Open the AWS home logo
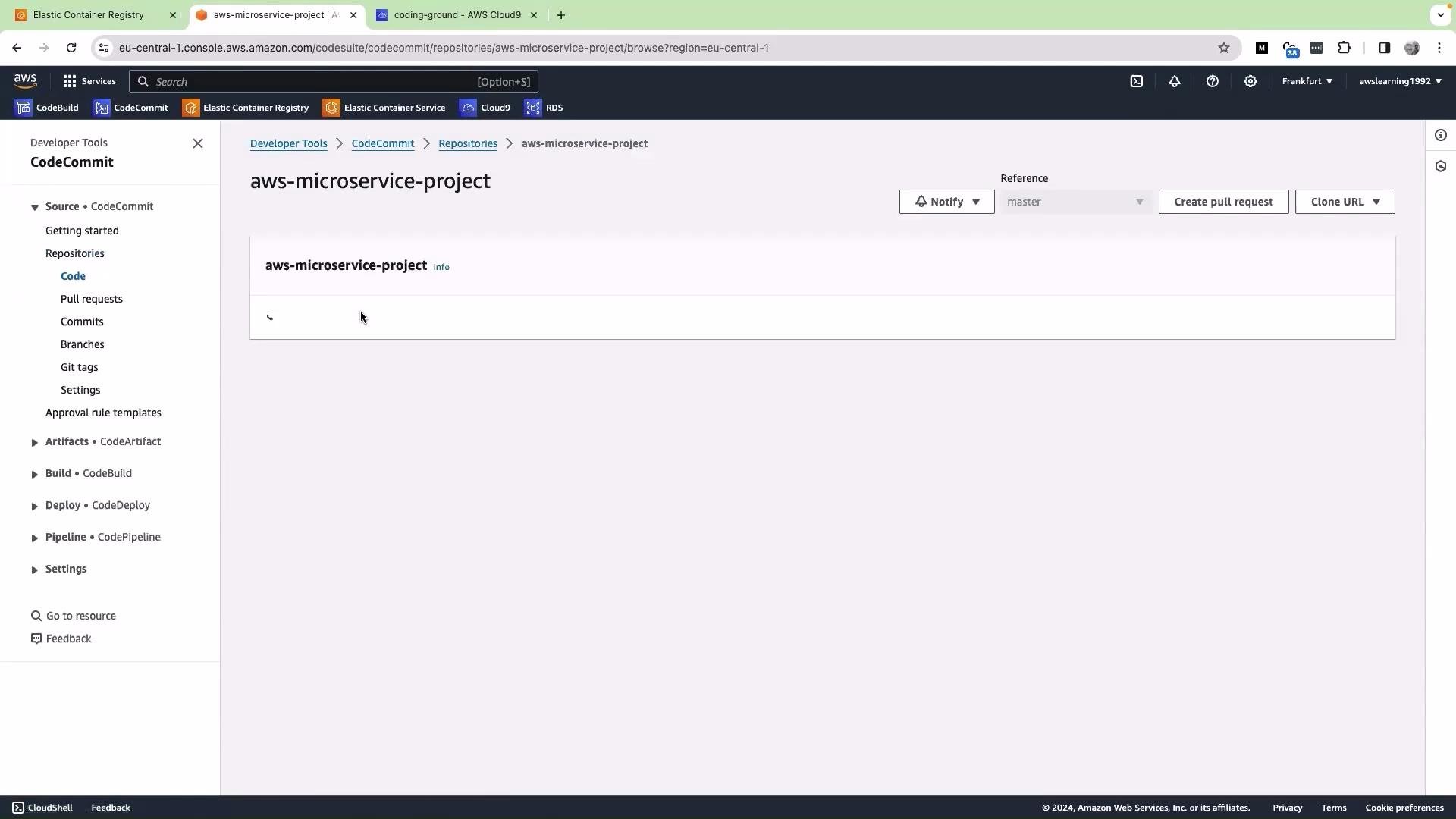The image size is (1456, 819). (25, 81)
